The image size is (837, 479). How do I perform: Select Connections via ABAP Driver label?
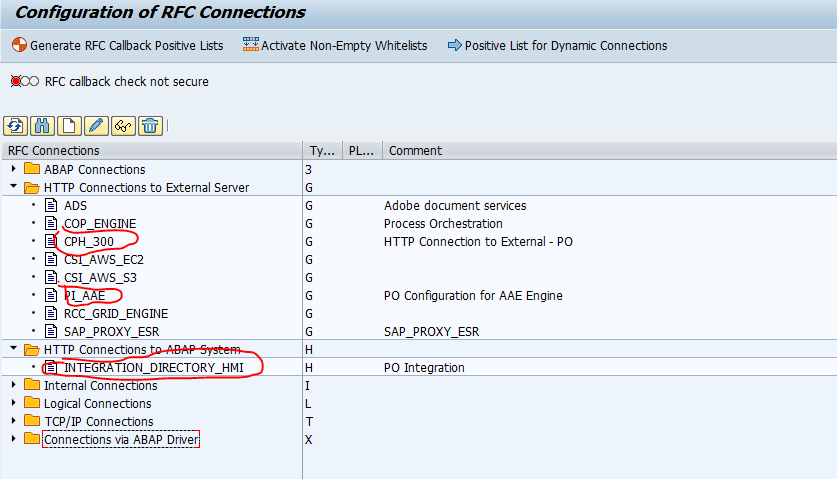pos(121,439)
